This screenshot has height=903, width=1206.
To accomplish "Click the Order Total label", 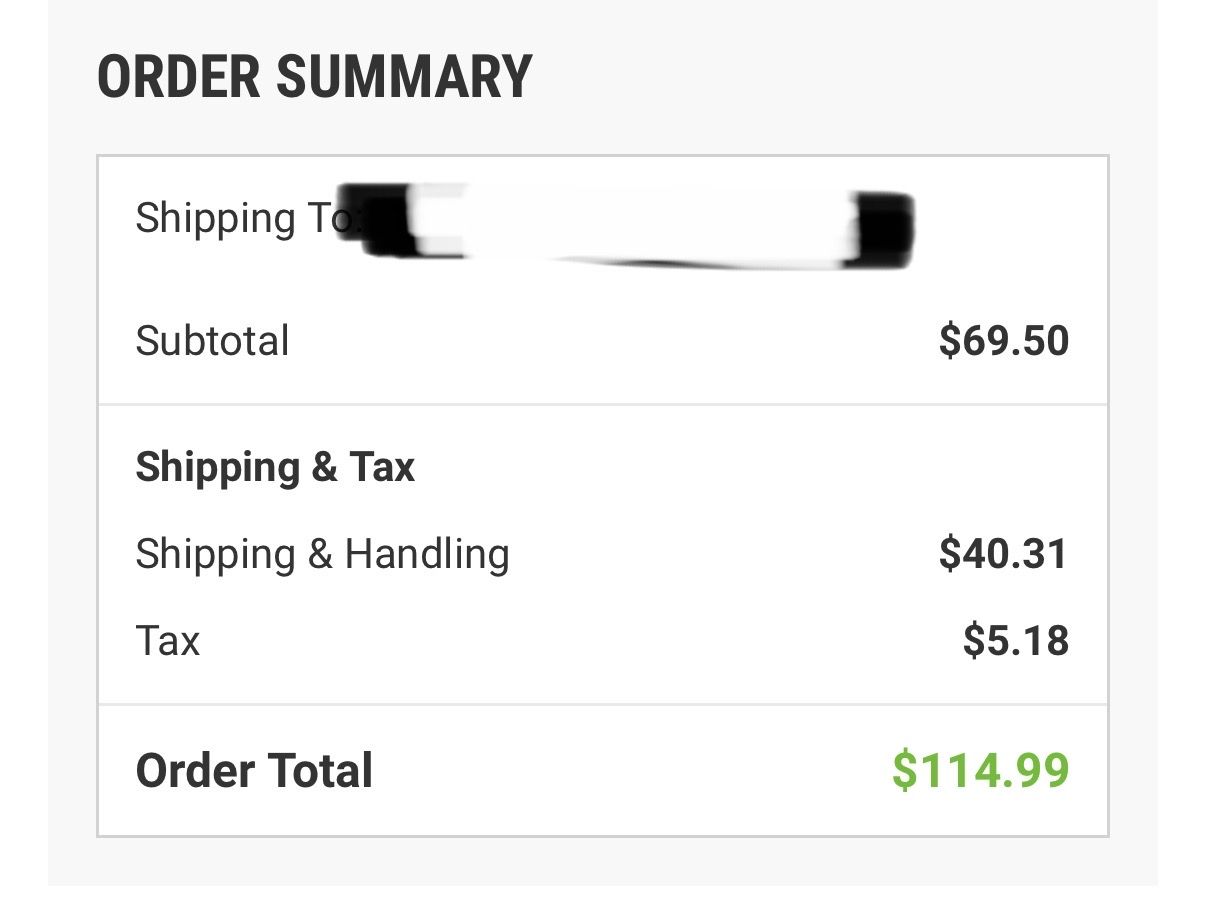I will pyautogui.click(x=254, y=771).
